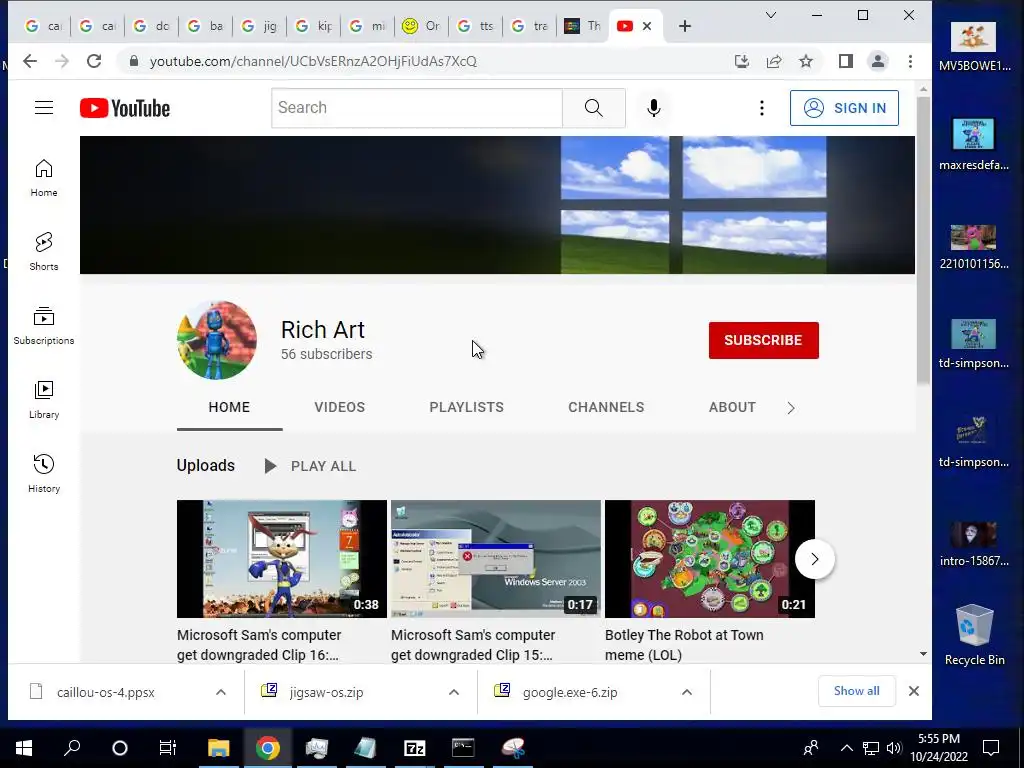Image resolution: width=1024 pixels, height=768 pixels.
Task: Open the Chrome profile icon
Action: (878, 61)
